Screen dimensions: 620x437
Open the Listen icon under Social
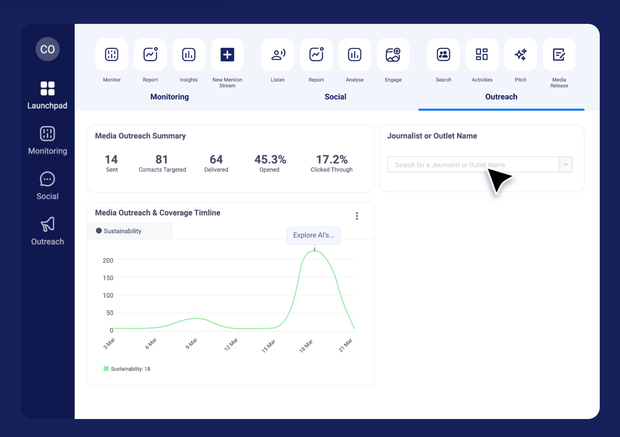pyautogui.click(x=278, y=55)
